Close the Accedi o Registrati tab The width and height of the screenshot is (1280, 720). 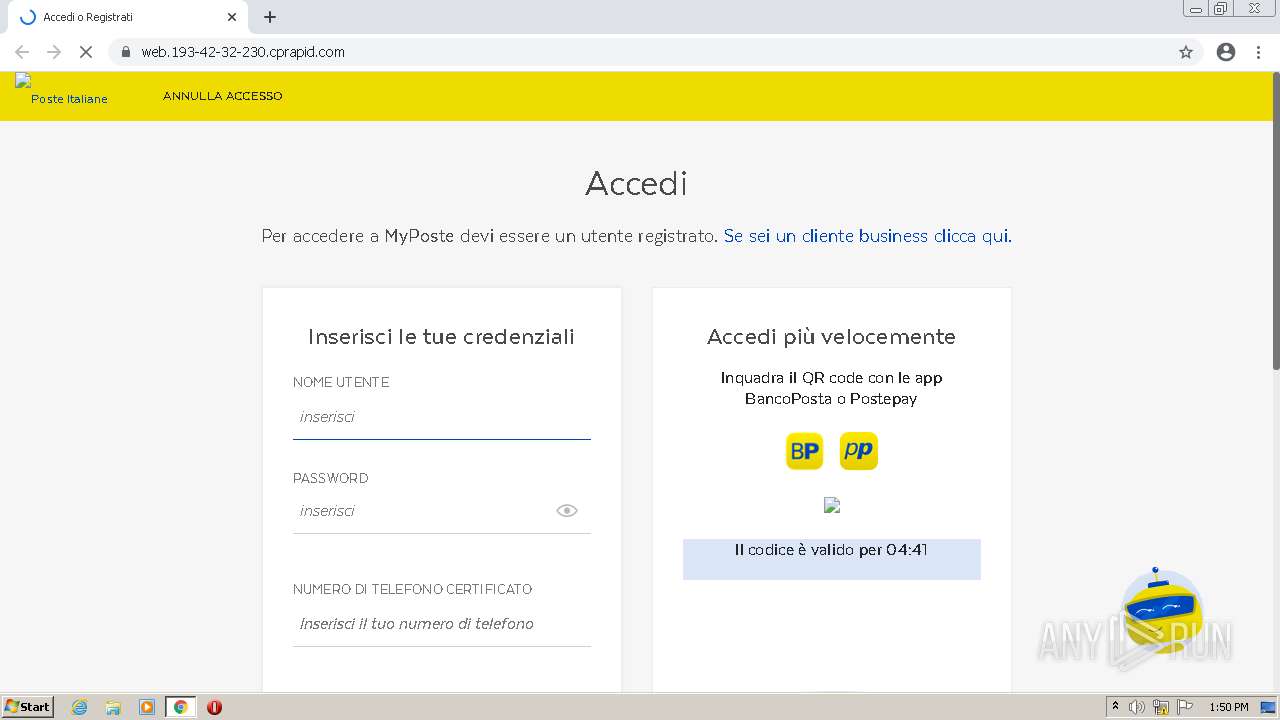232,17
